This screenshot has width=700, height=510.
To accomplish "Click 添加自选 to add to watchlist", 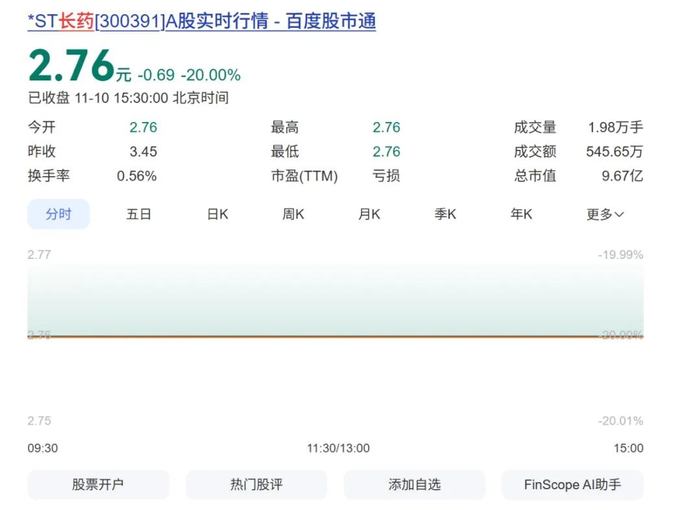I will 414,484.
